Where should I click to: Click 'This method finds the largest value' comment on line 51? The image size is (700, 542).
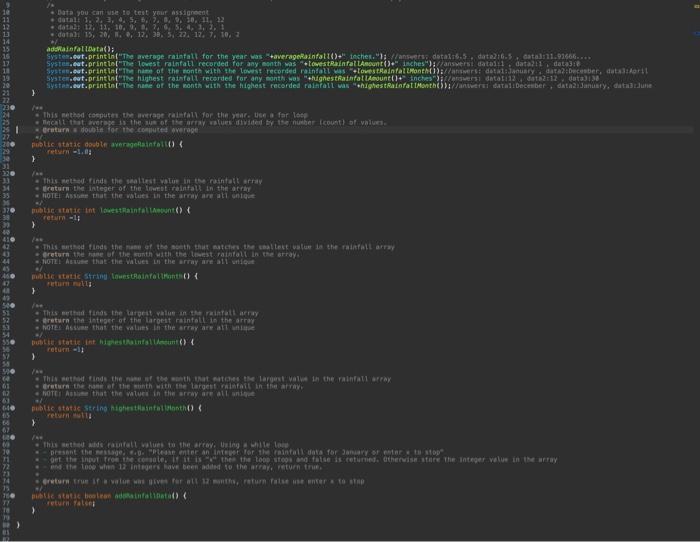(147, 313)
